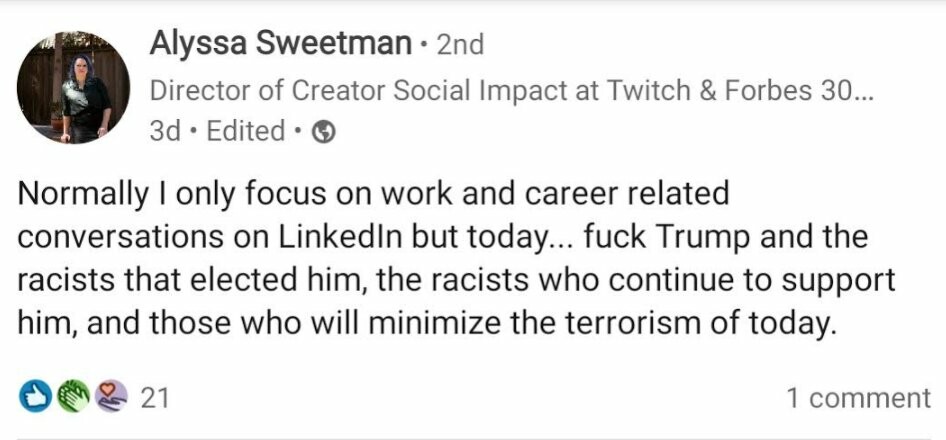Click the 2nd degree connection badge
946x440 pixels.
point(460,44)
